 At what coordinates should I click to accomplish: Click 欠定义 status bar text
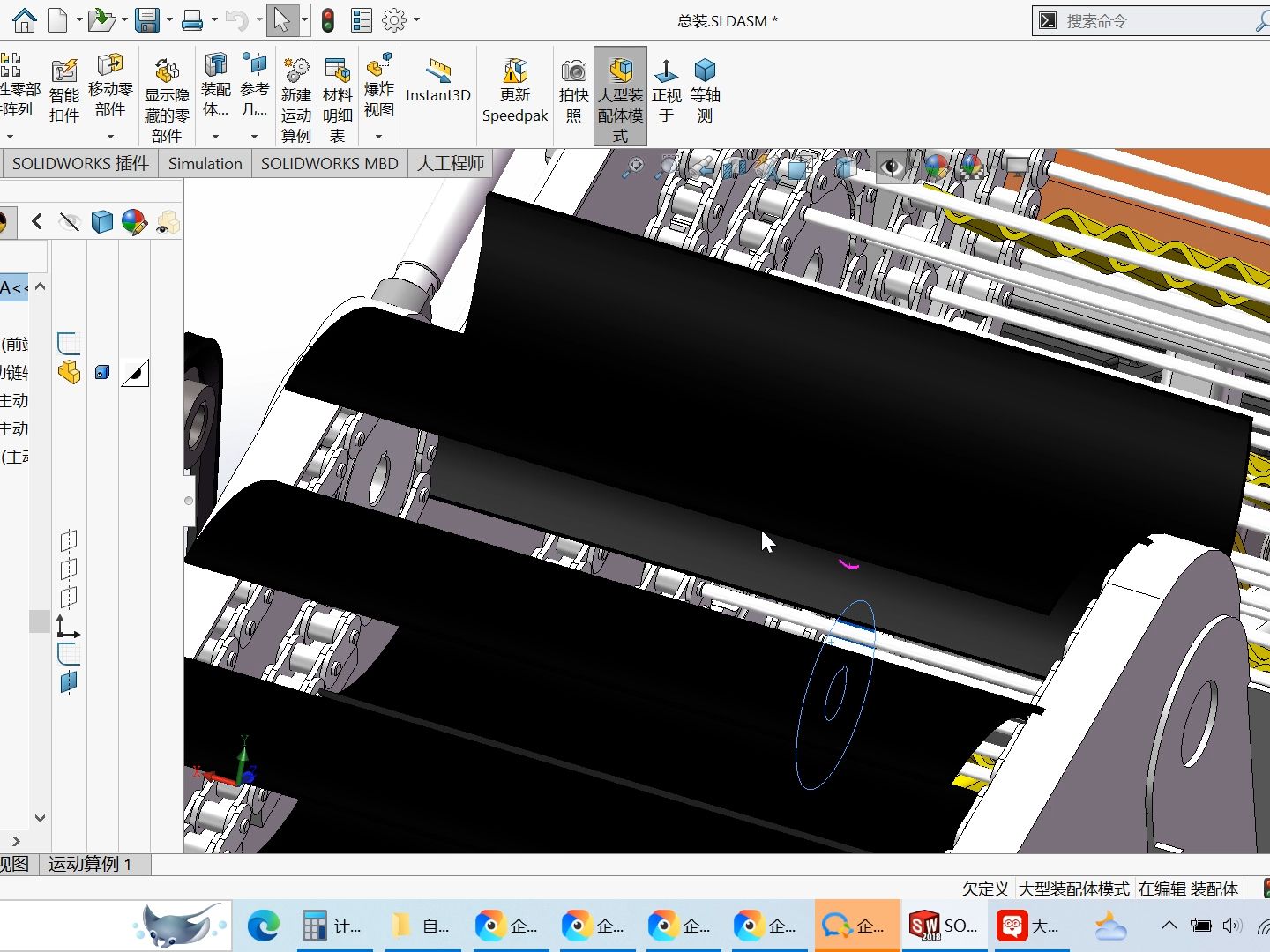click(985, 889)
